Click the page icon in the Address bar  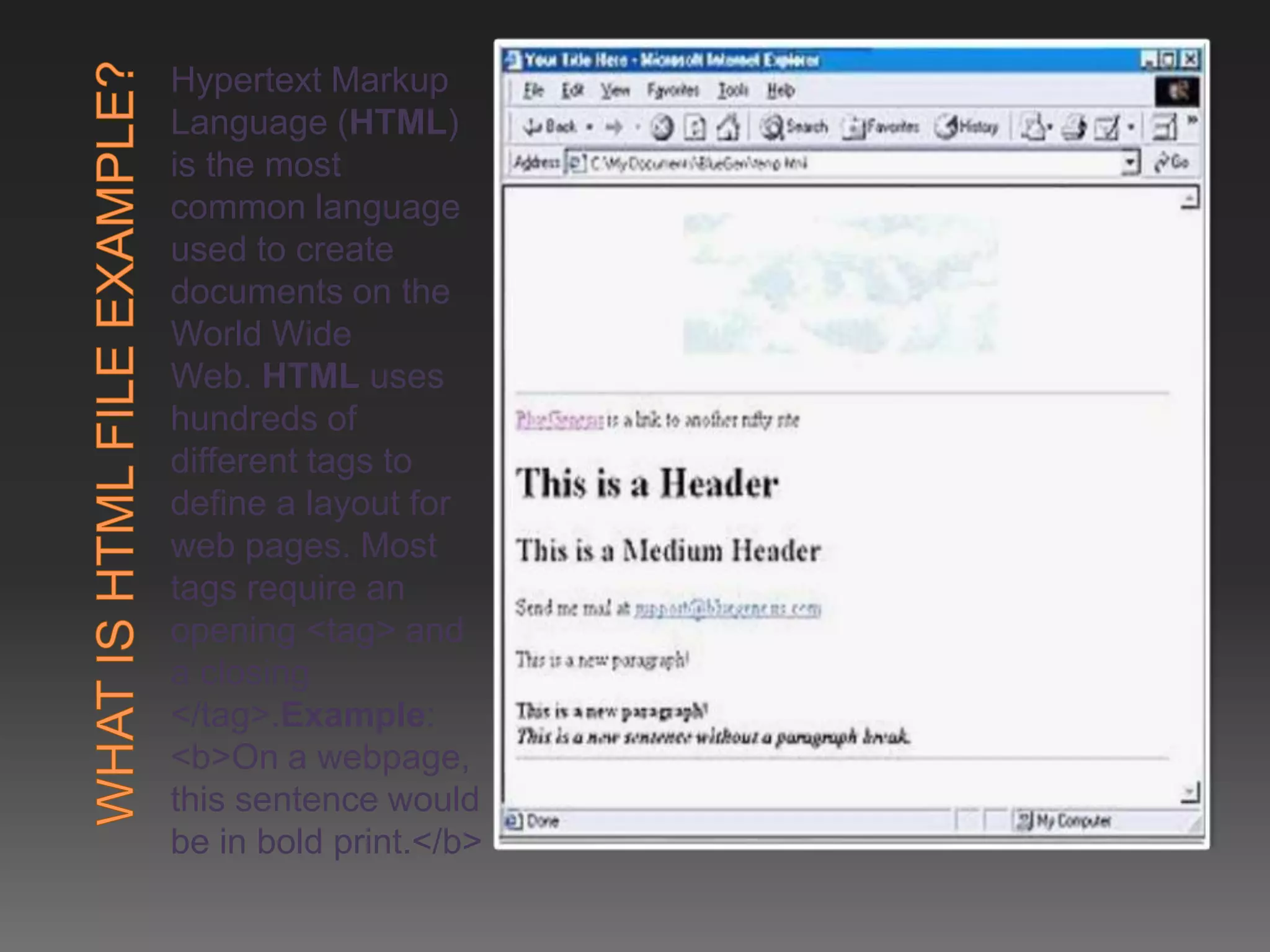[x=577, y=163]
